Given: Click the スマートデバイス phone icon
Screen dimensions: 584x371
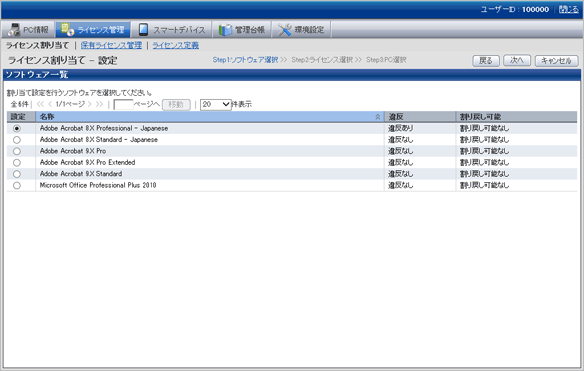Looking at the screenshot, I should click(143, 29).
